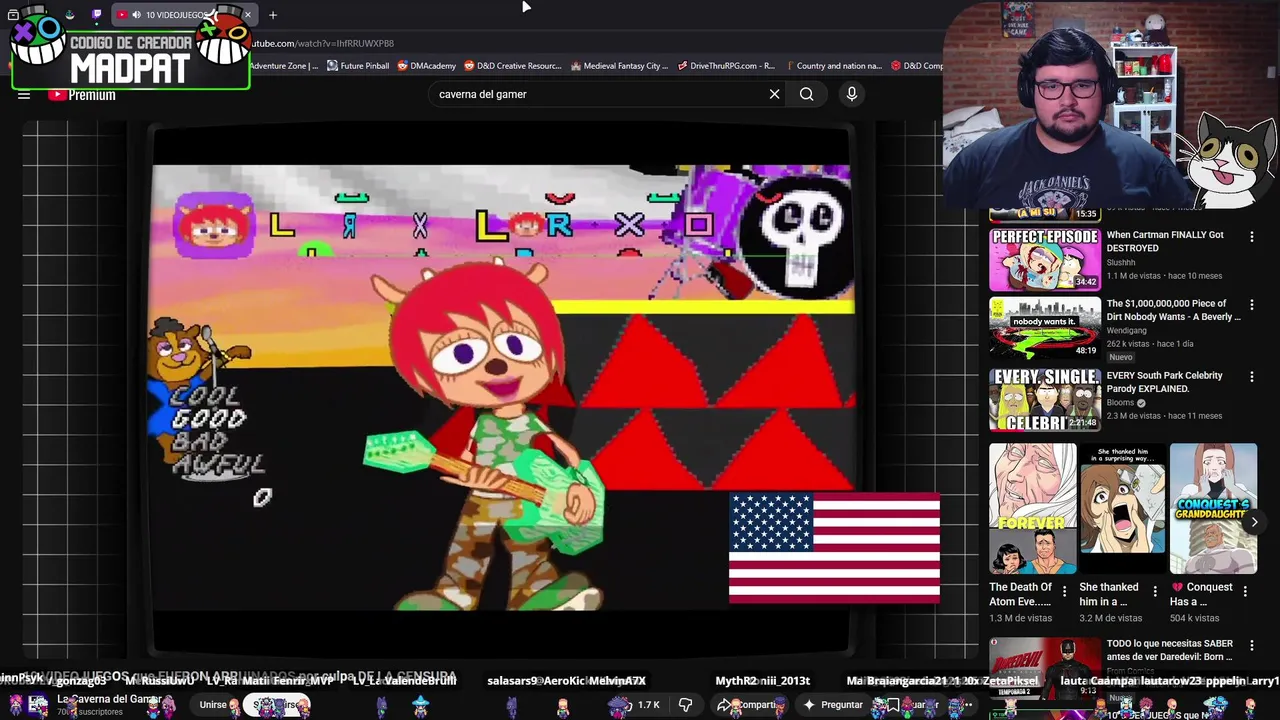
Task: Open options for Cartman FINALLY Got DESTROYED video
Action: (1251, 237)
